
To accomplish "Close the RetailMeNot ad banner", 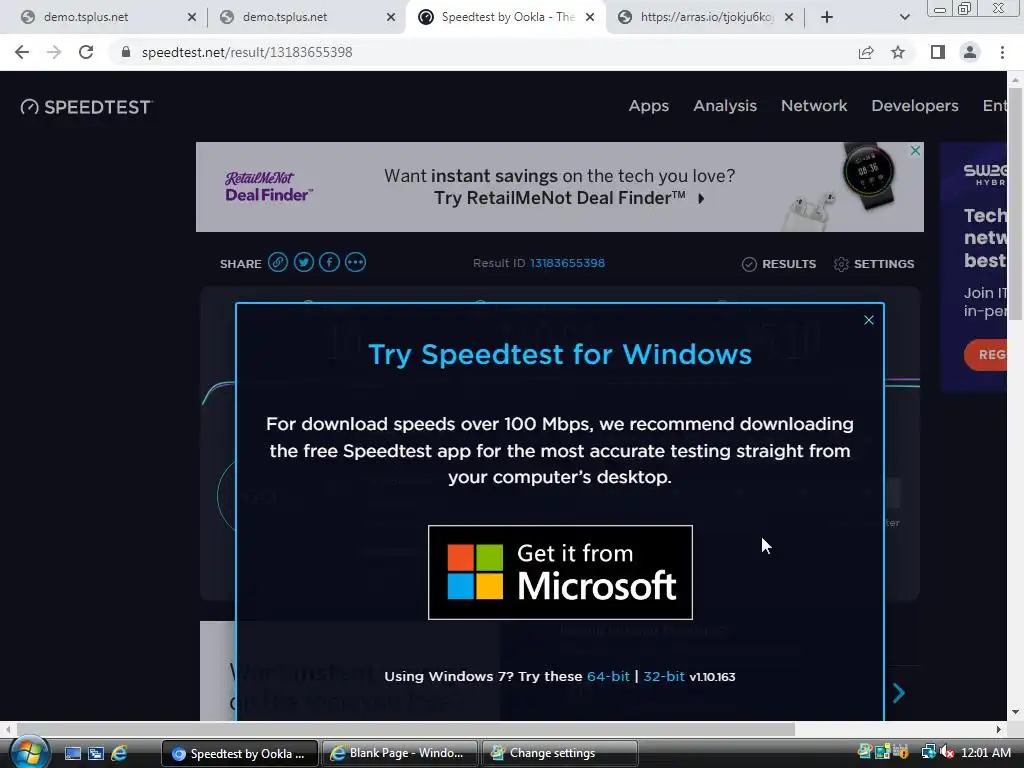I will coord(916,151).
